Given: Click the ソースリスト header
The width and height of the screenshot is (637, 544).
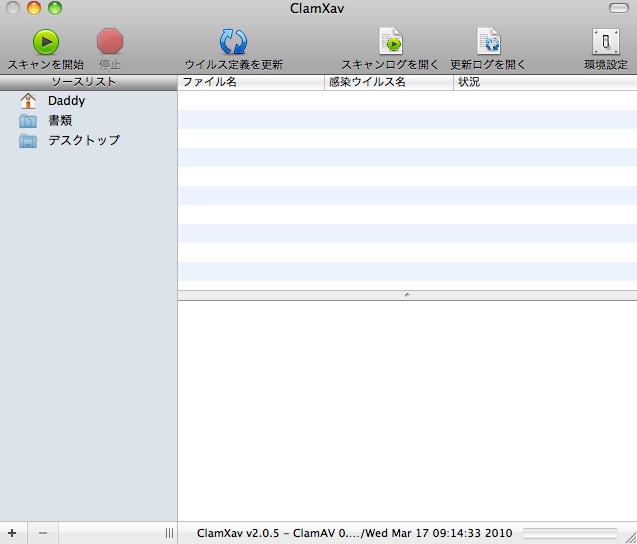Looking at the screenshot, I should pos(89,82).
